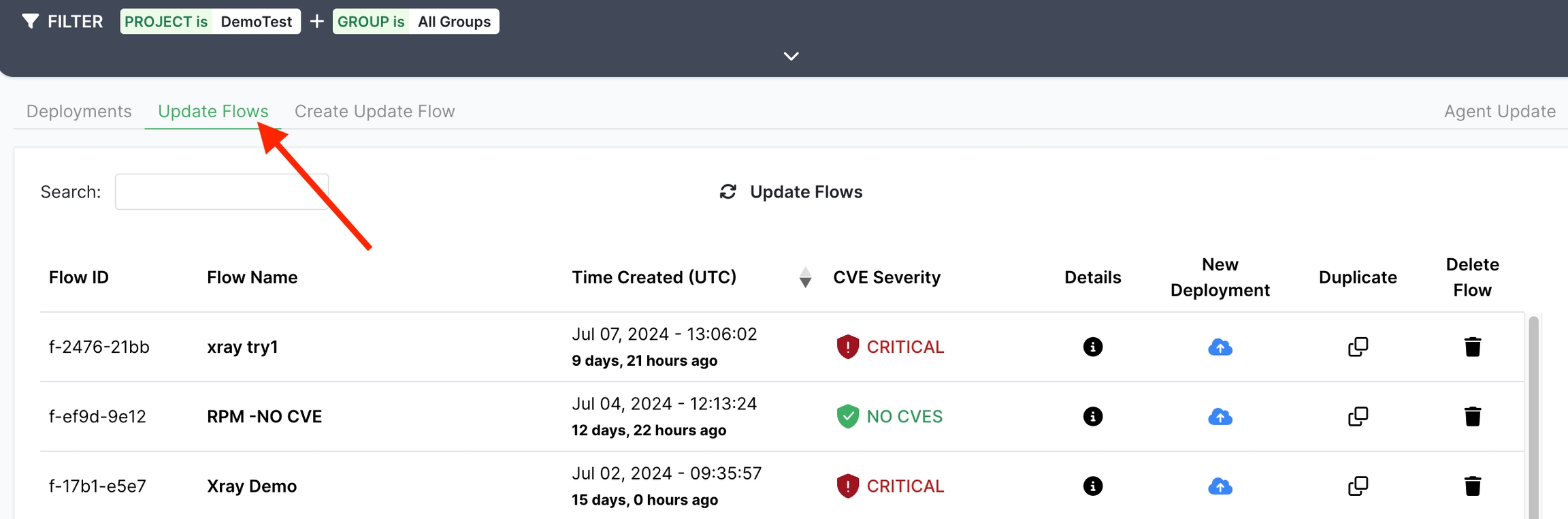Open the GROUP is All Groups dropdown

pos(416,22)
